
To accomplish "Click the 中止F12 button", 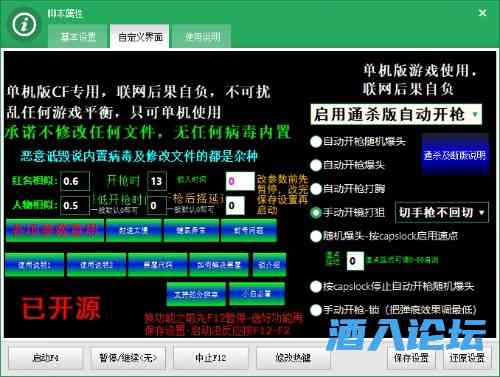I will click(x=211, y=358).
